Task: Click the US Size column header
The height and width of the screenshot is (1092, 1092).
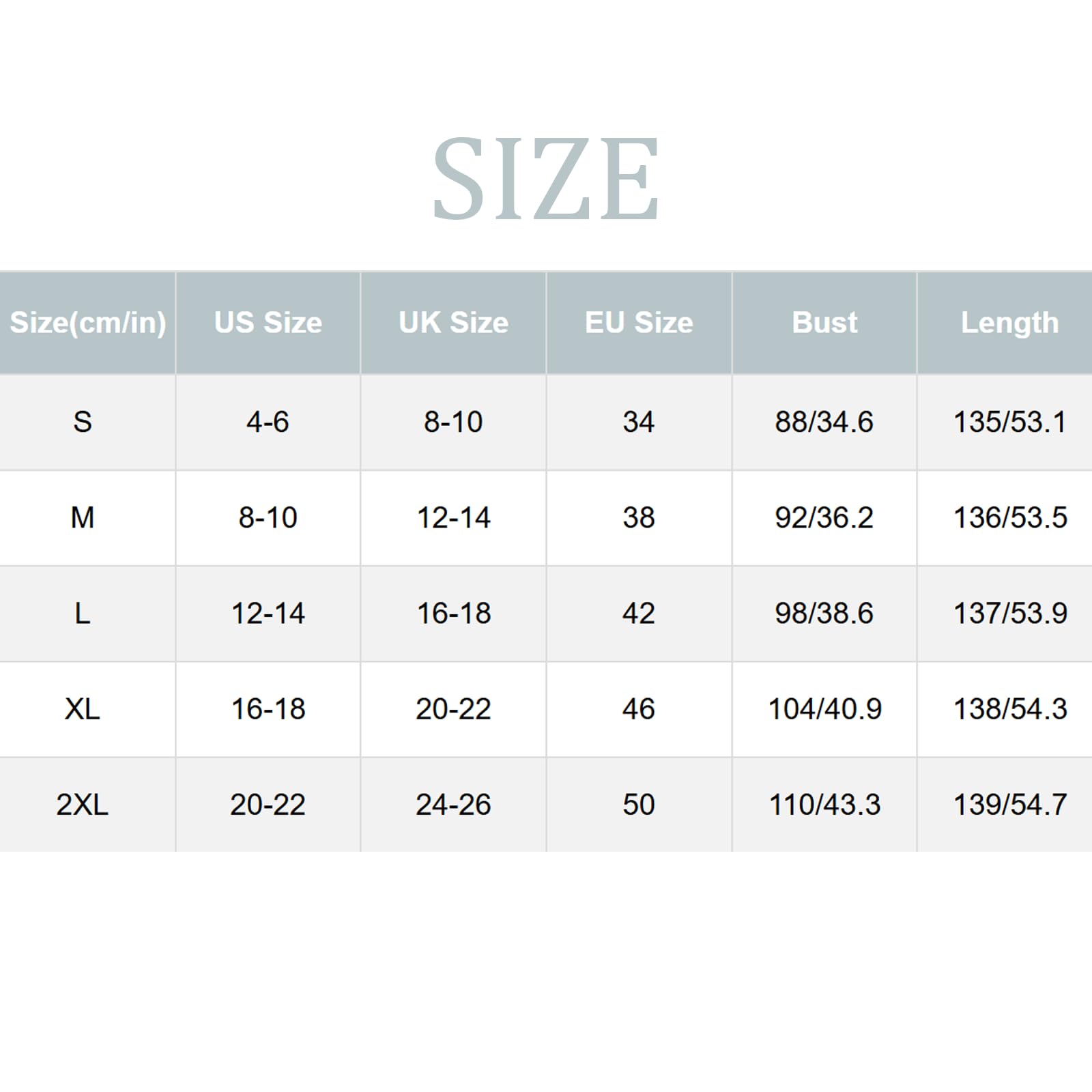Action: coord(268,322)
